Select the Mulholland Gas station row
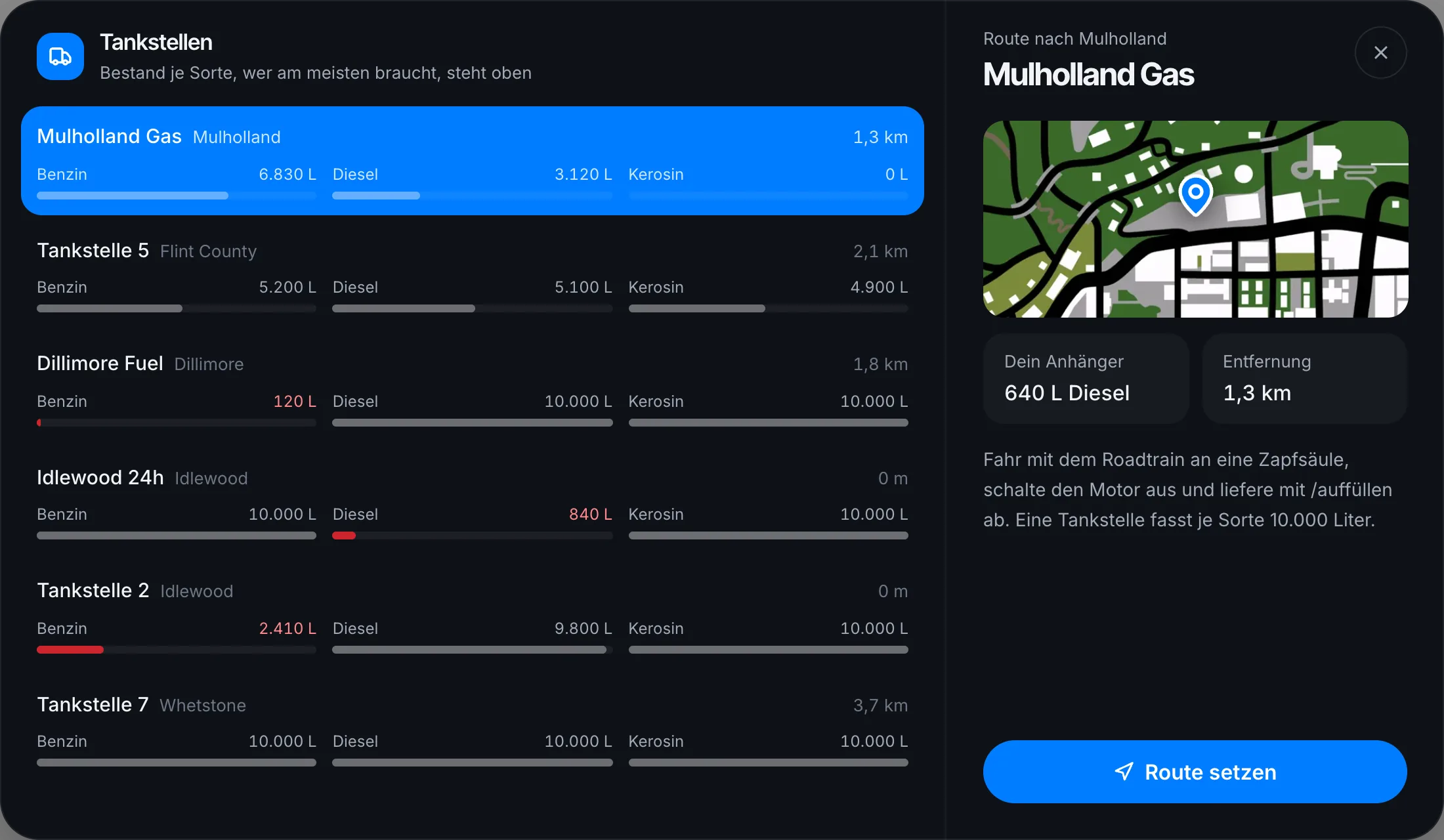1444x840 pixels. 473,161
